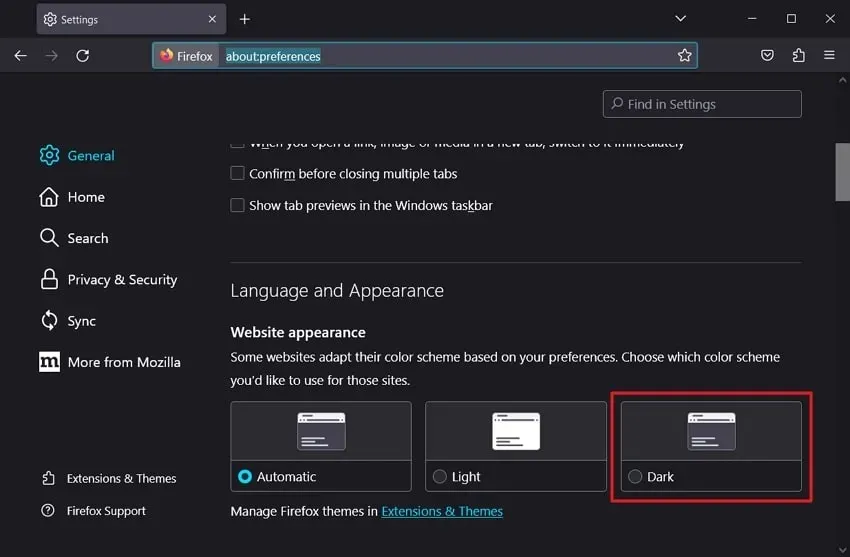Close the Settings tab

212,19
